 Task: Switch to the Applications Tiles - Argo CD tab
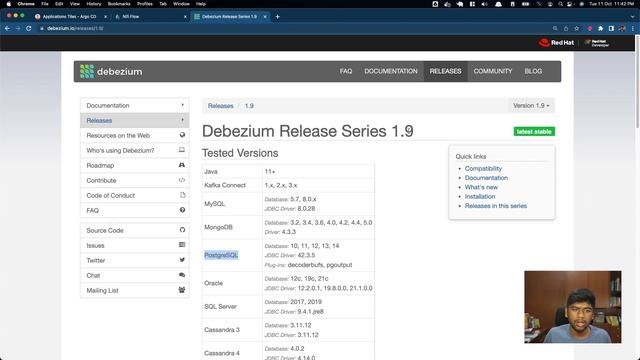[x=70, y=17]
